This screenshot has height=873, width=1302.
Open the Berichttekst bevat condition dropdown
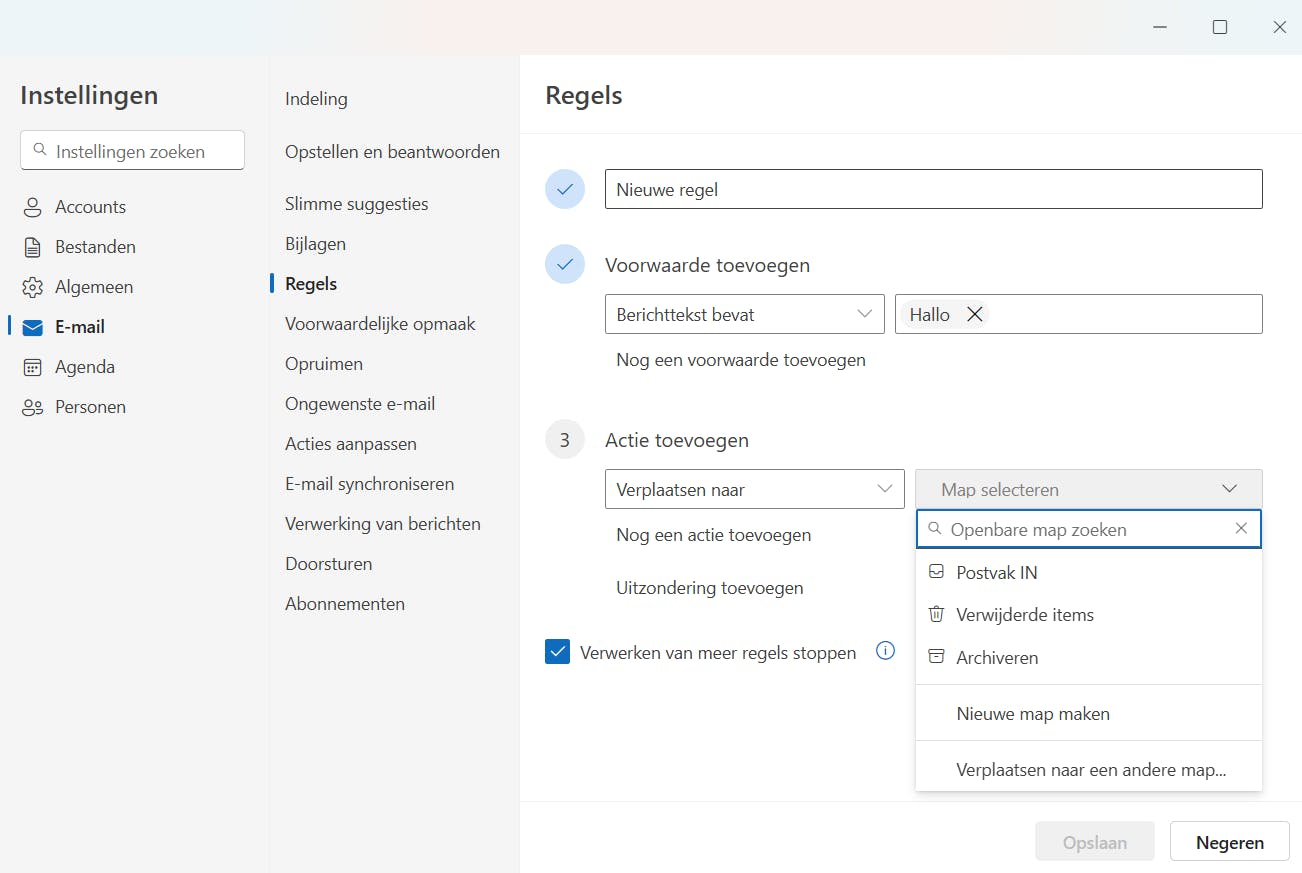tap(744, 314)
